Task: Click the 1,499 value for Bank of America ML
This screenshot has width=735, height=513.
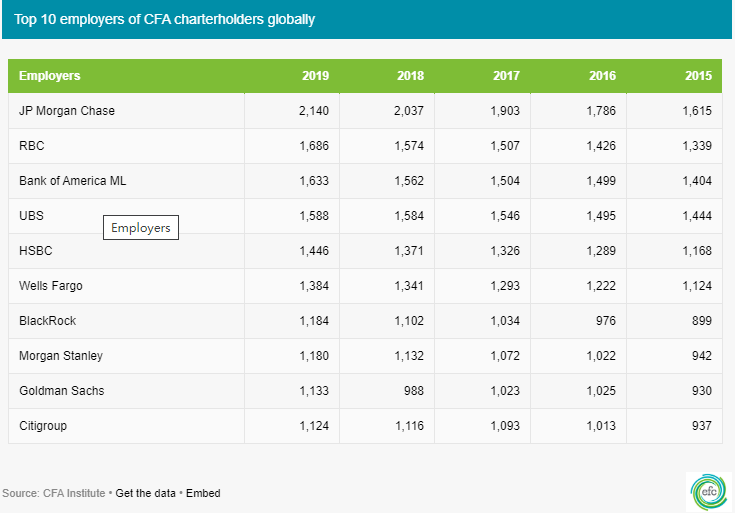Action: [601, 181]
